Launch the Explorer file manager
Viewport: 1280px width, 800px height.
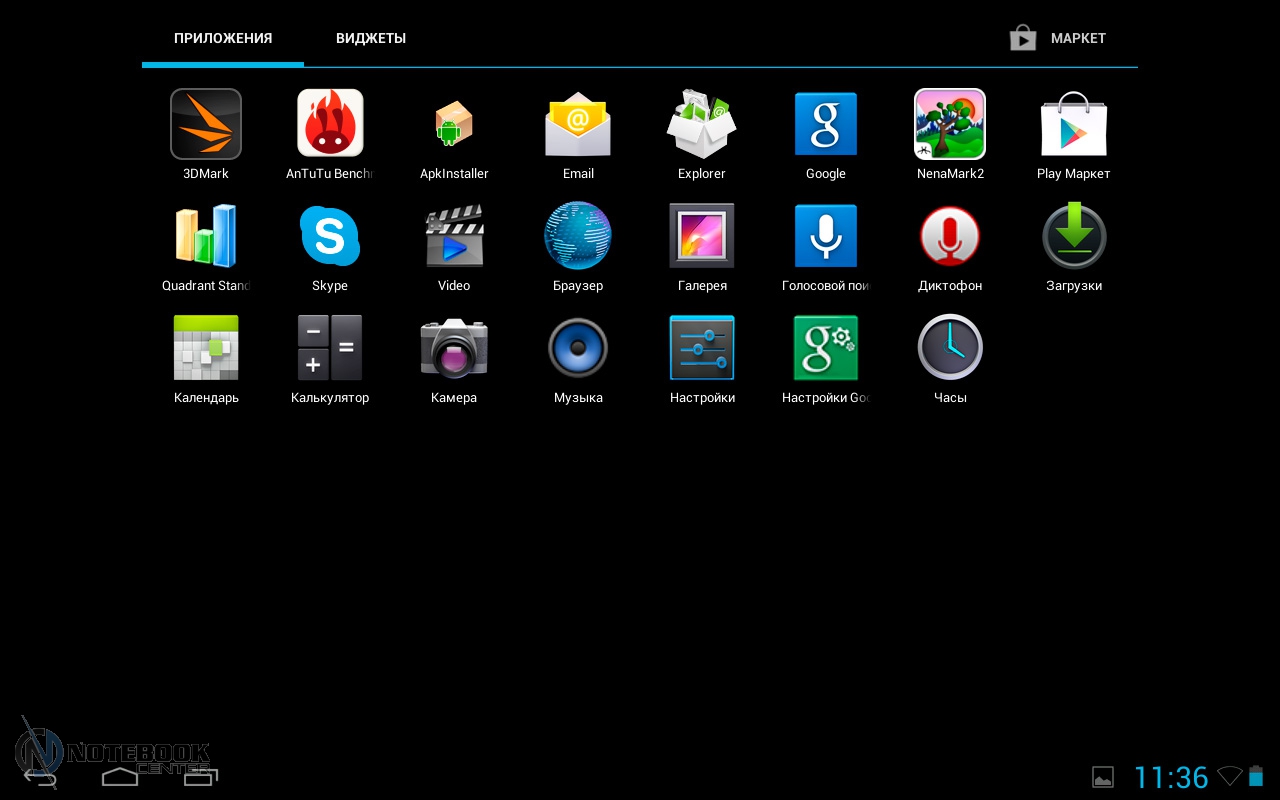coord(702,125)
